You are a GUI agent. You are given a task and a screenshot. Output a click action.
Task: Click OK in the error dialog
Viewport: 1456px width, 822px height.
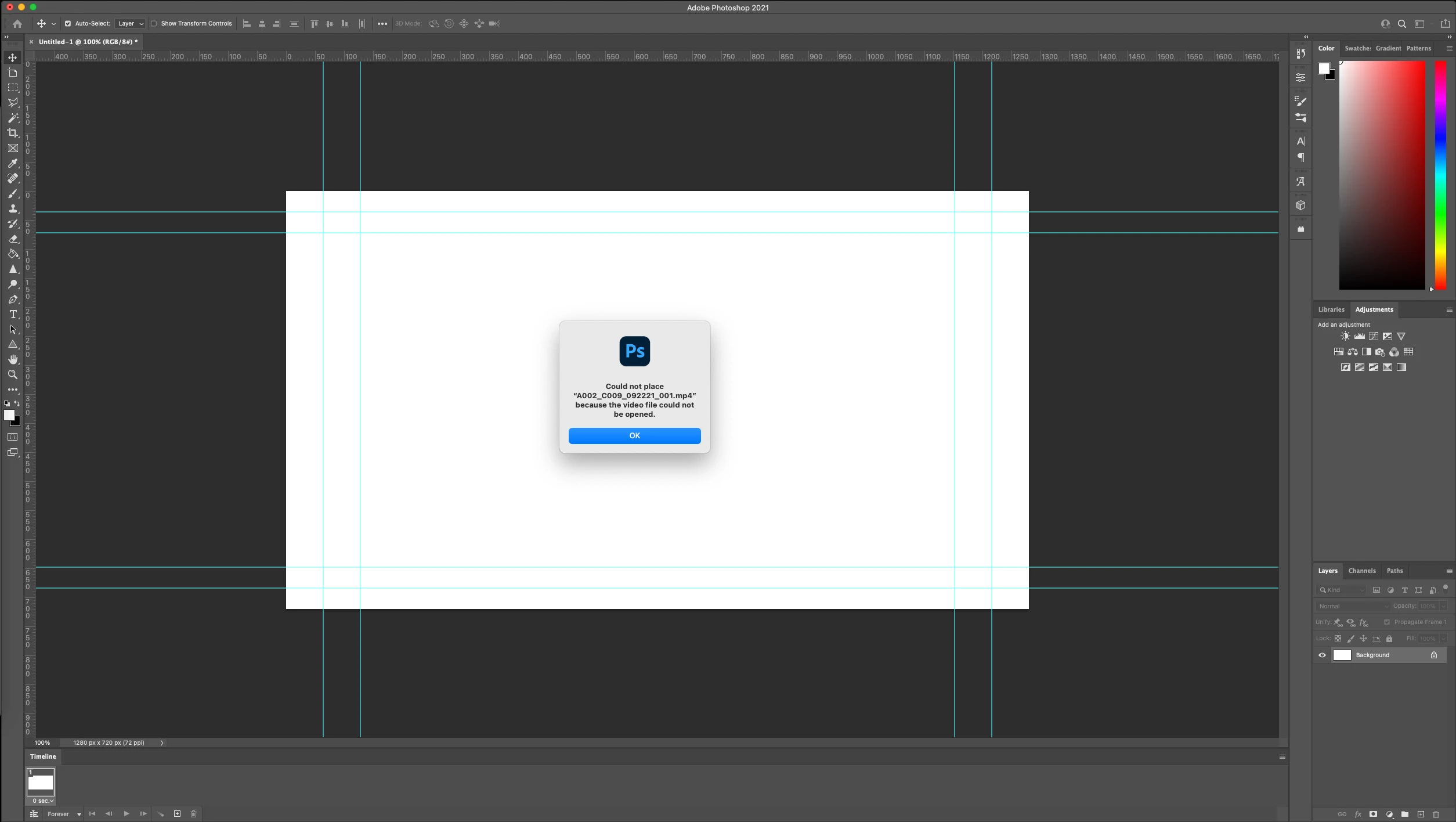tap(634, 435)
